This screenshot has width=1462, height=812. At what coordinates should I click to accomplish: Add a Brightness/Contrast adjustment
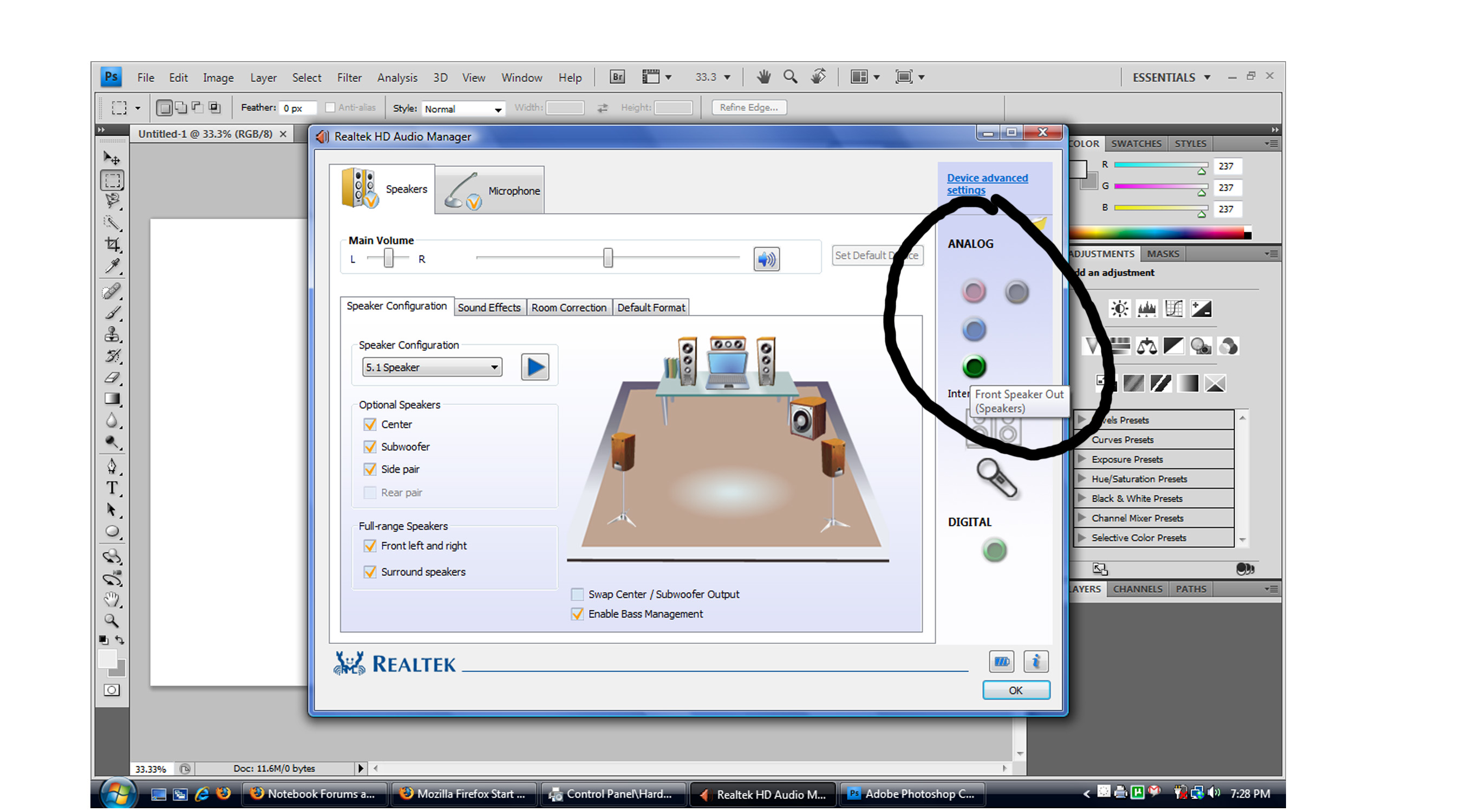(x=1120, y=309)
